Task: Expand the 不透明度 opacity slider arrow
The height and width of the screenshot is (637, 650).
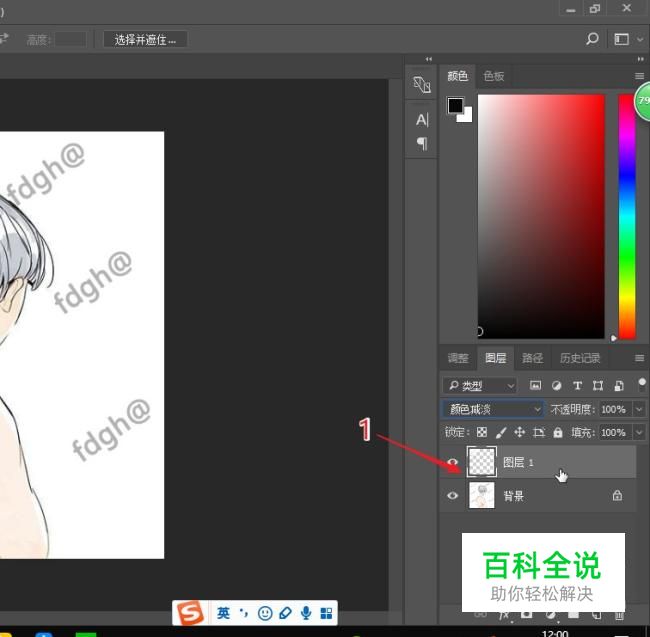Action: point(639,409)
